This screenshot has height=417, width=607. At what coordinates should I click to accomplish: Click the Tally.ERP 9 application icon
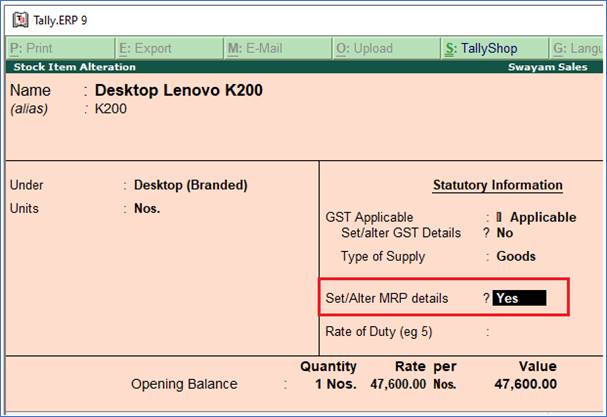pyautogui.click(x=20, y=20)
